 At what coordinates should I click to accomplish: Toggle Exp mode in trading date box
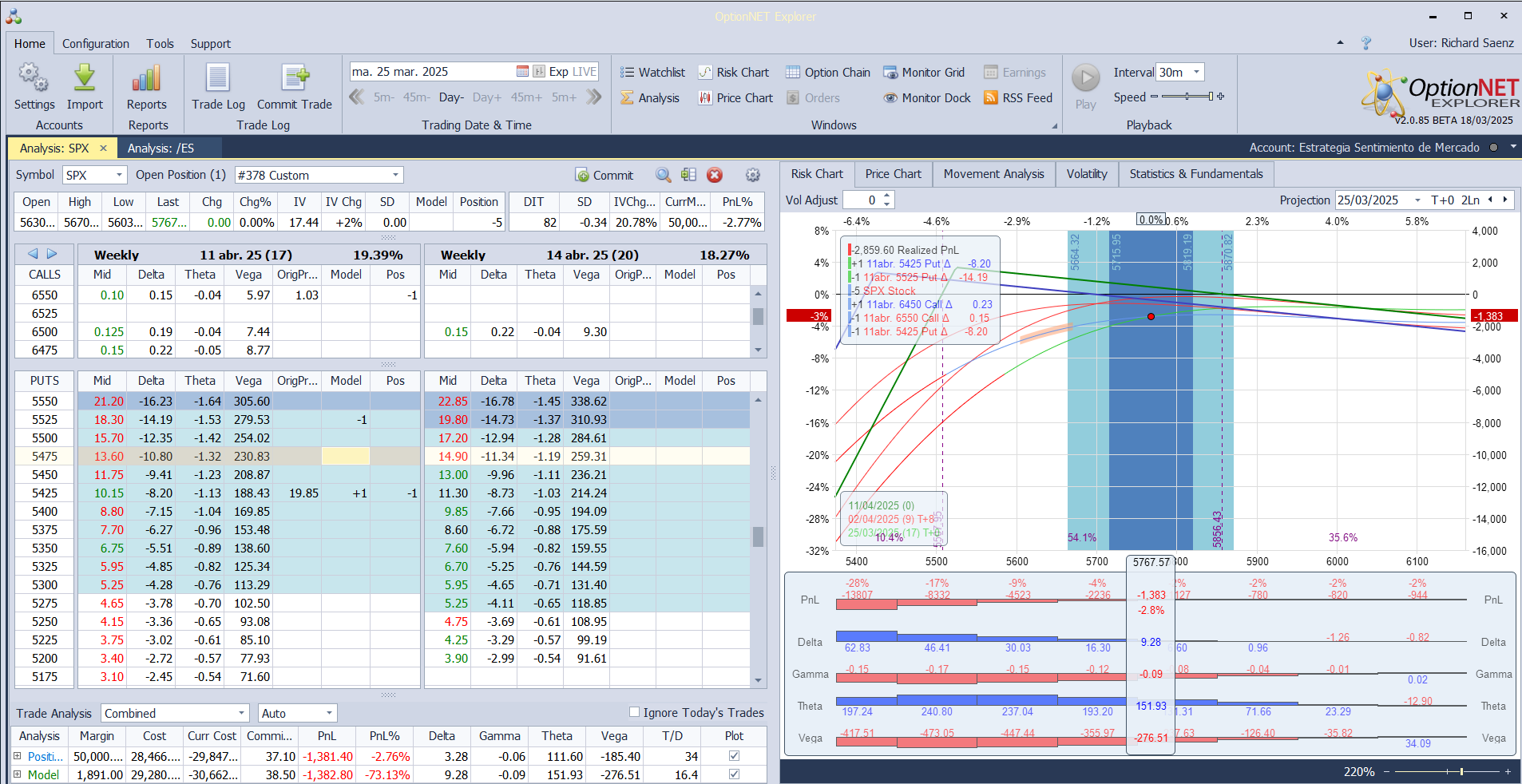tap(558, 71)
